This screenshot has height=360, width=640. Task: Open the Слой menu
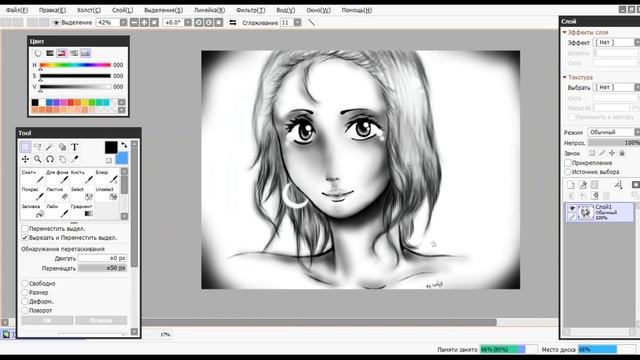[x=122, y=10]
